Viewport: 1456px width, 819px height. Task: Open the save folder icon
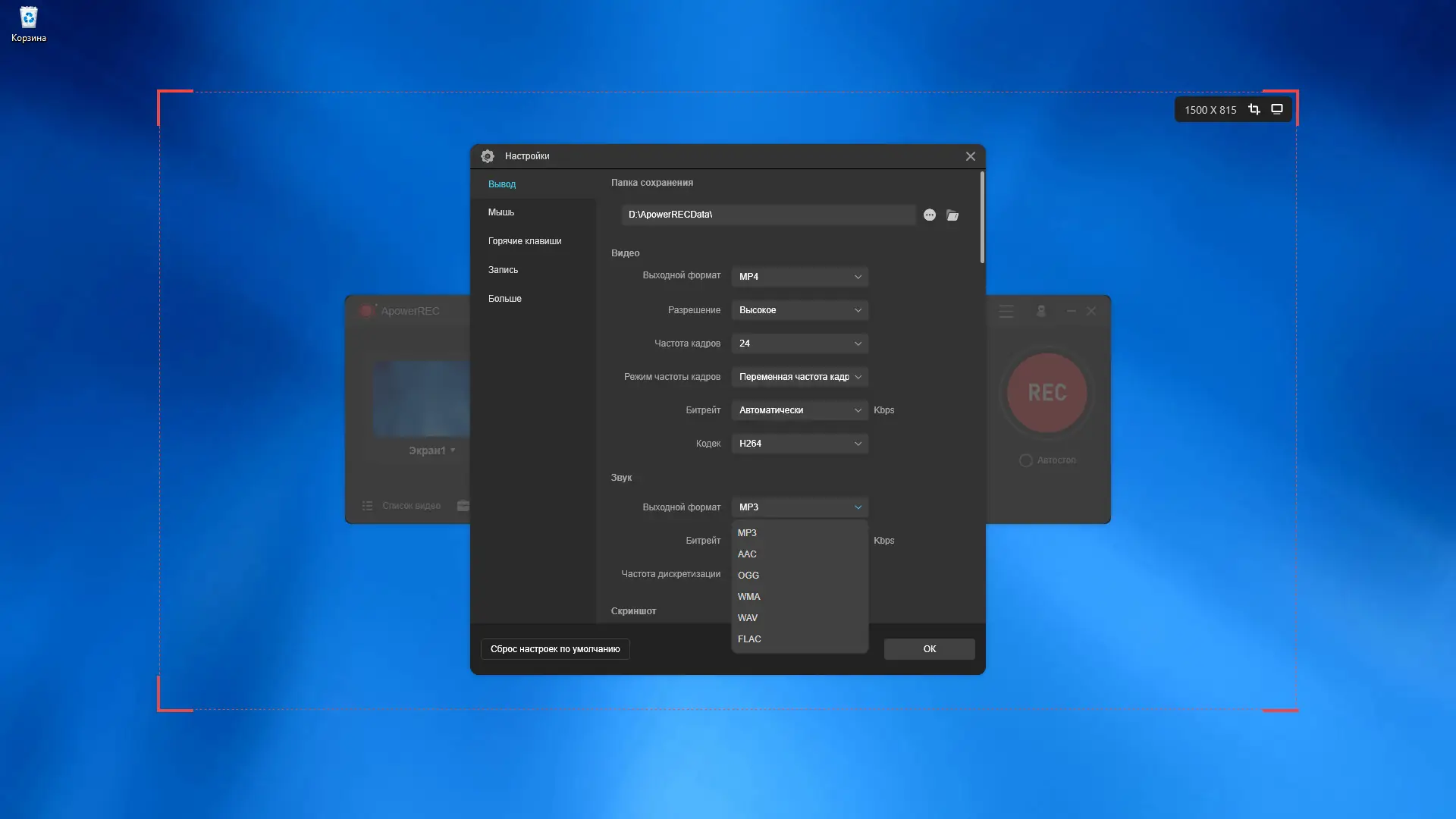tap(952, 215)
